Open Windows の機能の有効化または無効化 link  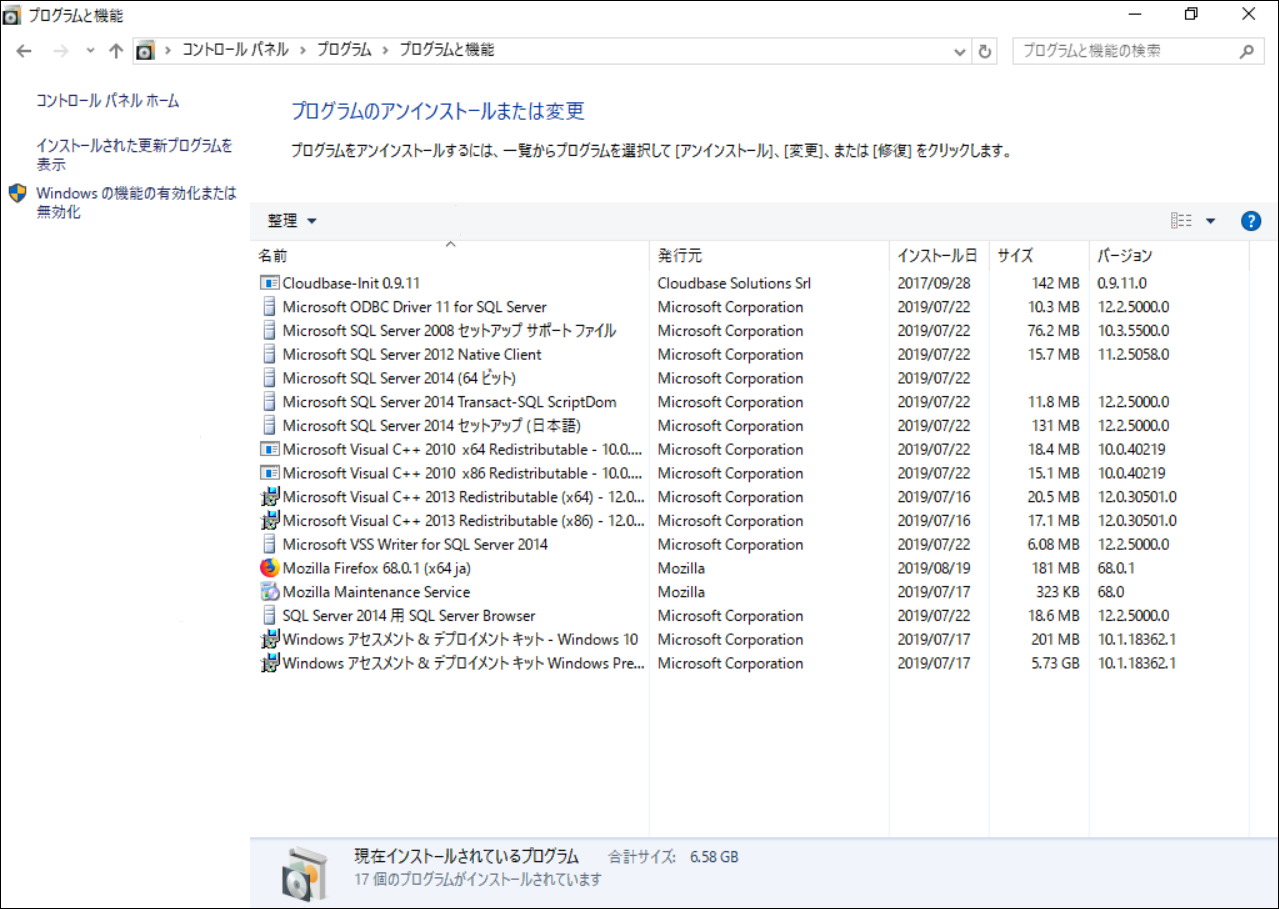click(136, 203)
